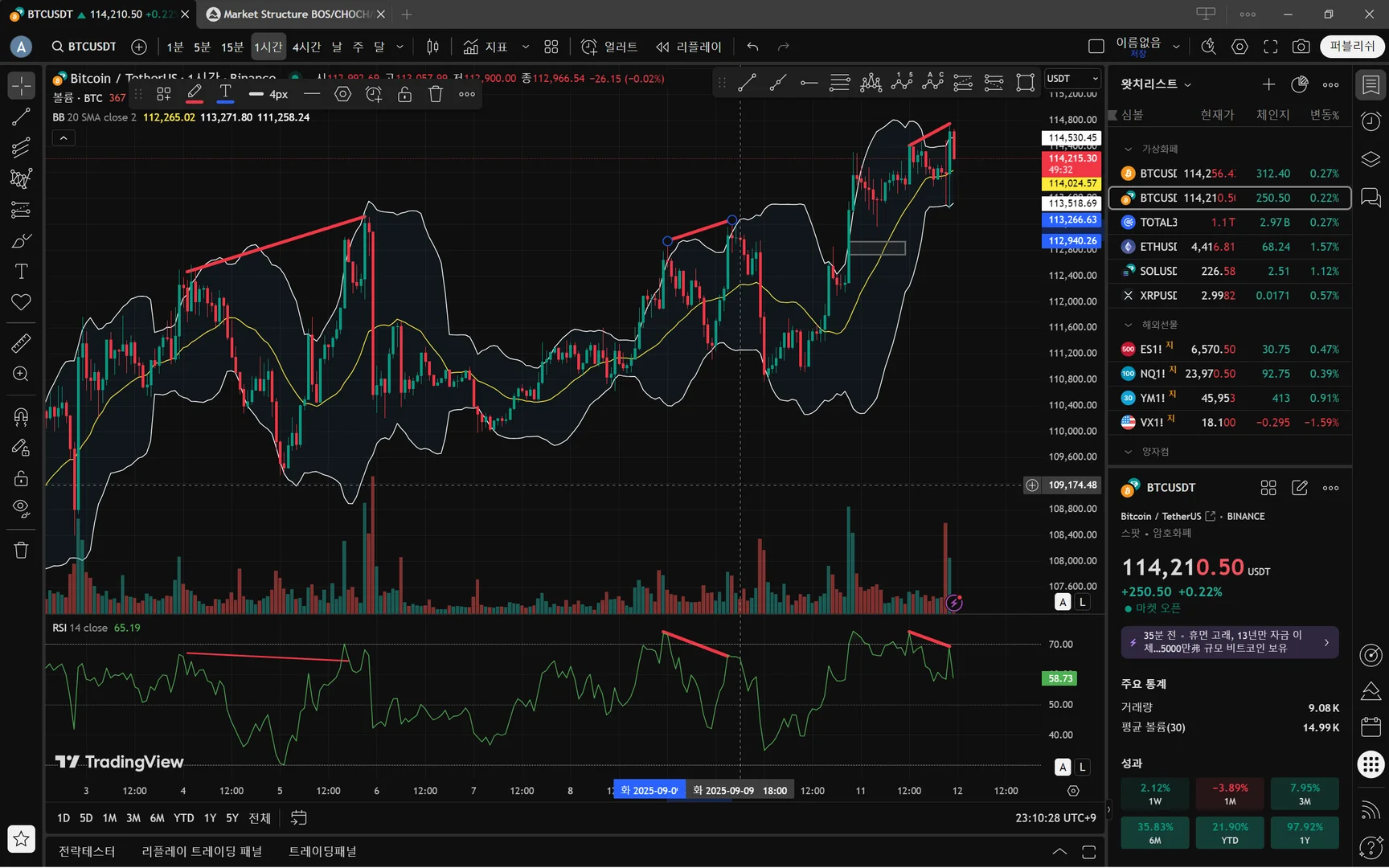The image size is (1389, 868).
Task: Select the ETHUSDT watchlist row
Action: [x=1230, y=247]
